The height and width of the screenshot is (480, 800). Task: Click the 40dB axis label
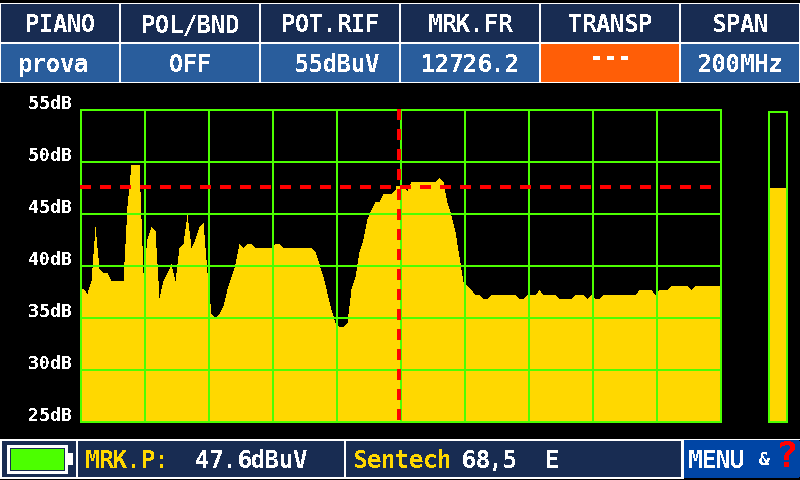click(50, 259)
